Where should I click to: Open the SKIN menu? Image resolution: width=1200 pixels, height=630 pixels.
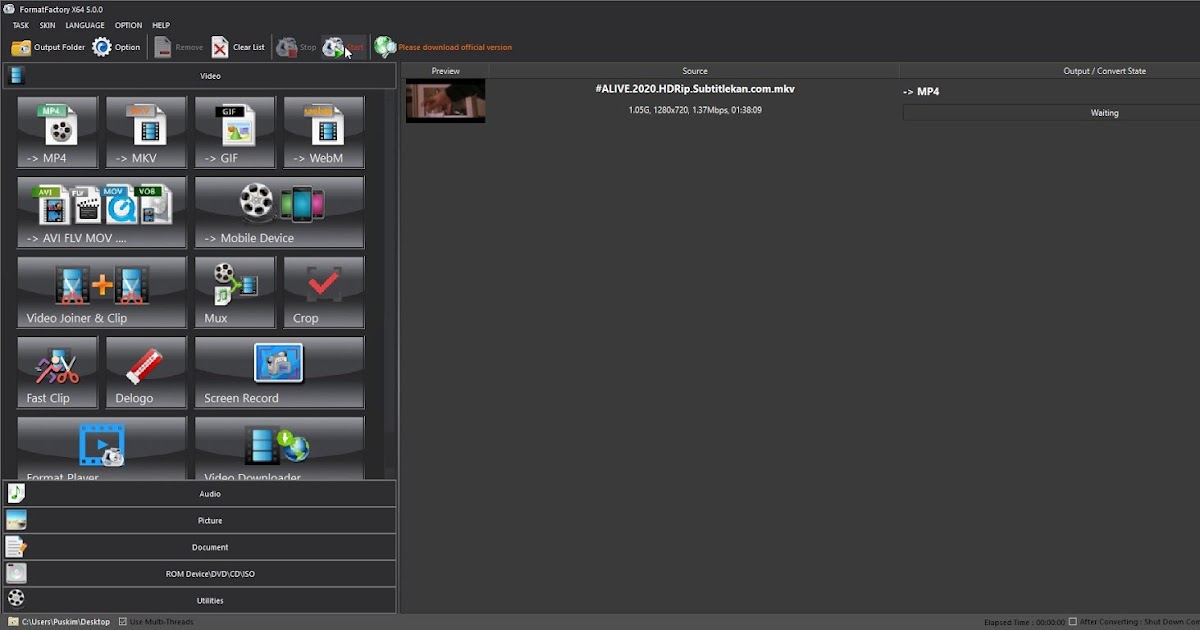pos(47,25)
